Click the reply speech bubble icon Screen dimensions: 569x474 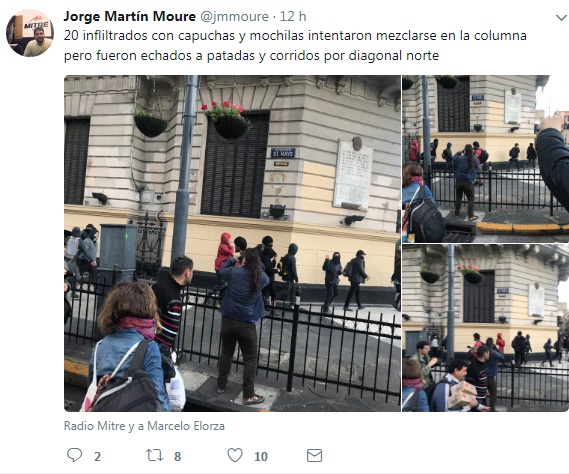(74, 455)
